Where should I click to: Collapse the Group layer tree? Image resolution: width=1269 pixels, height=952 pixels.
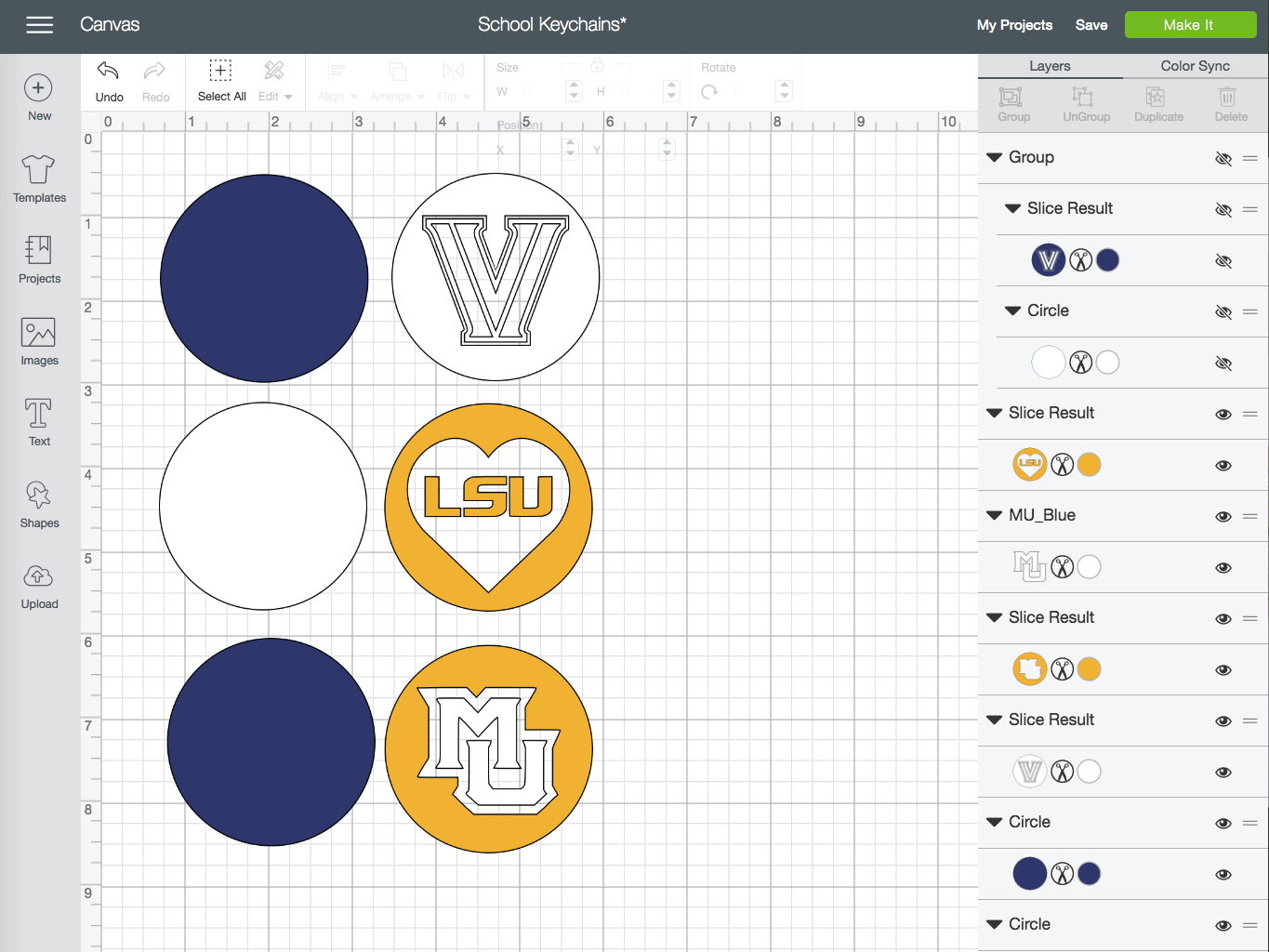994,158
